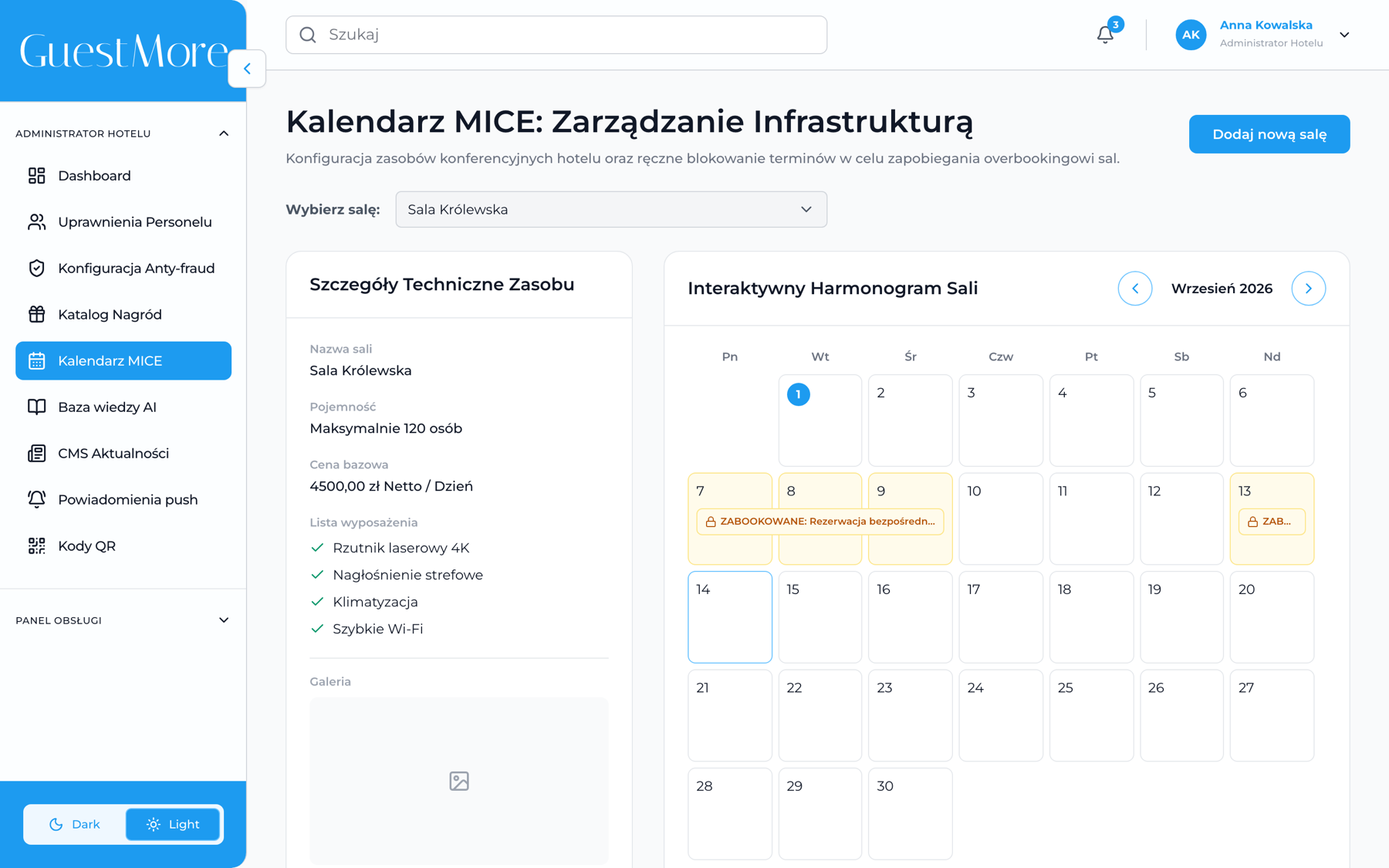Advance to next month in the calendar

pyautogui.click(x=1309, y=289)
